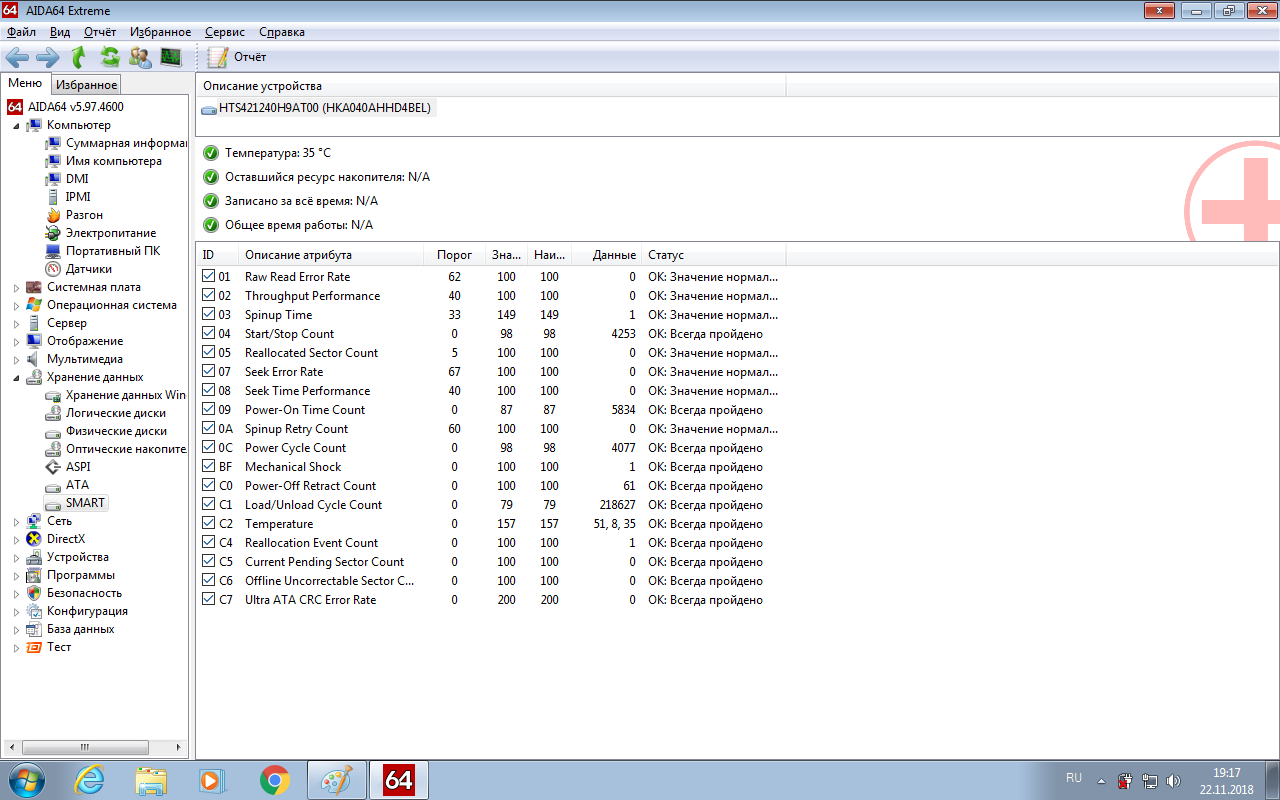
Task: Click the RU language indicator in tray
Action: click(1074, 777)
